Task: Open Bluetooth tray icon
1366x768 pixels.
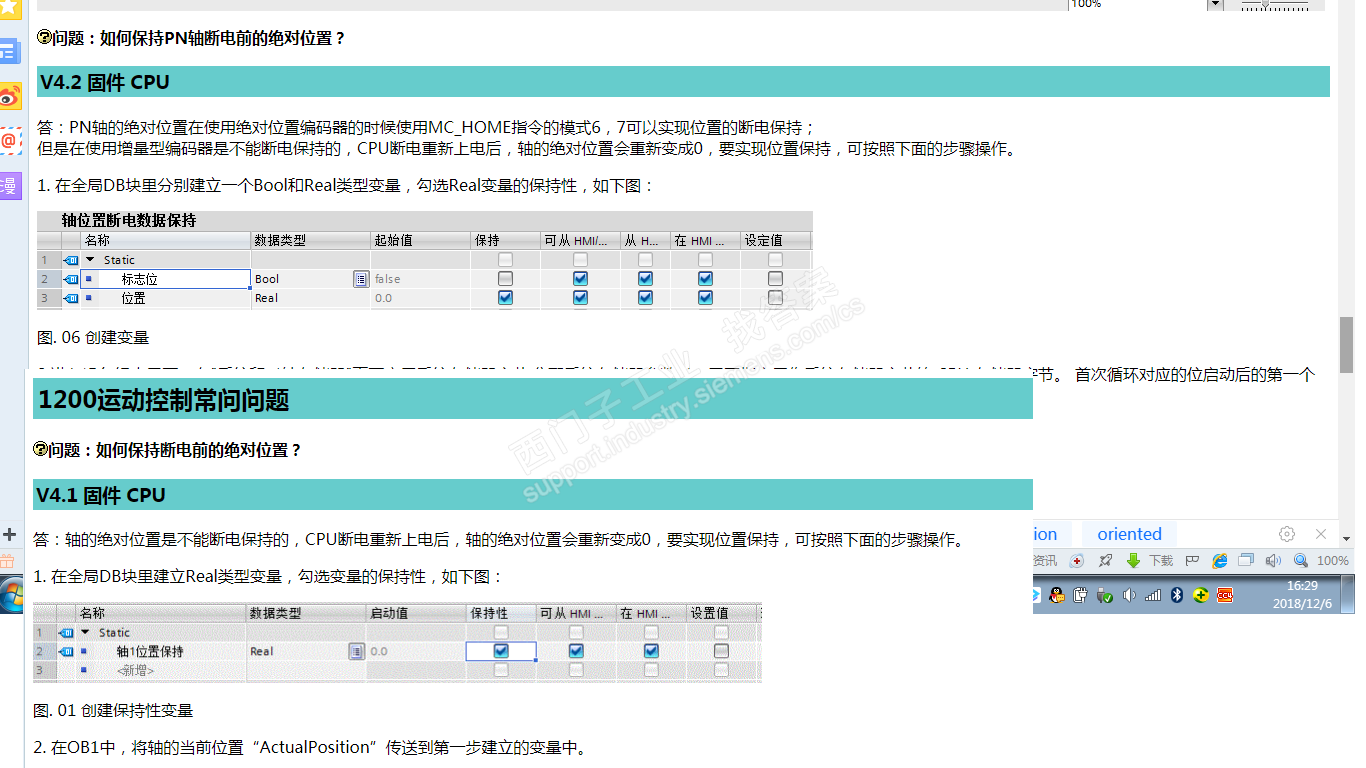Action: 1177,595
